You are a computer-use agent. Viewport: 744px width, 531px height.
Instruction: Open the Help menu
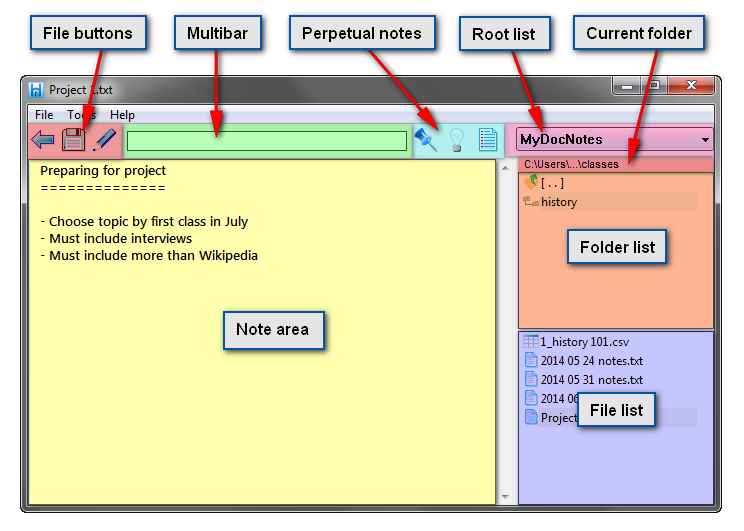pos(122,115)
